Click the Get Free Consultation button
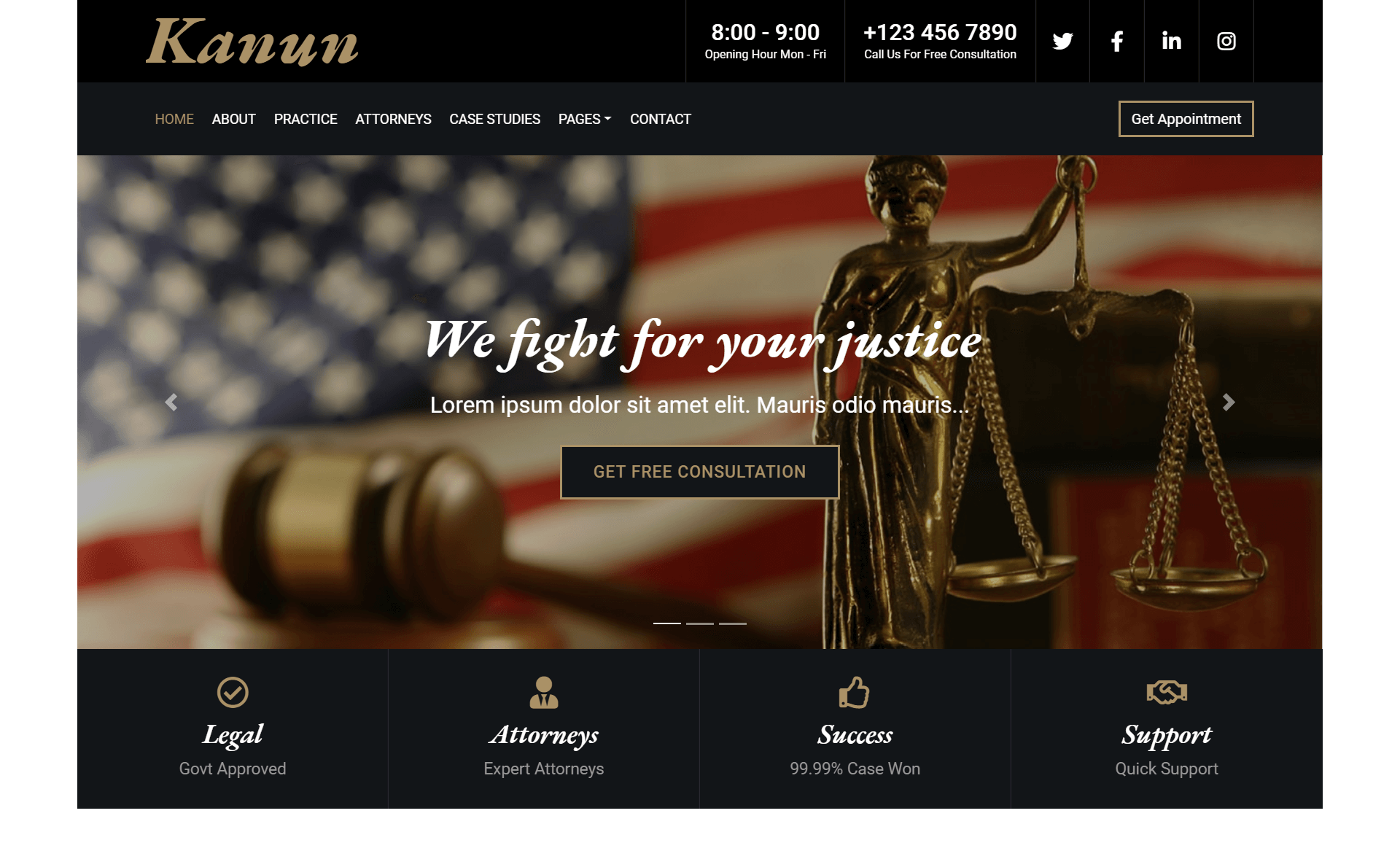This screenshot has height=859, width=1400. click(x=700, y=471)
